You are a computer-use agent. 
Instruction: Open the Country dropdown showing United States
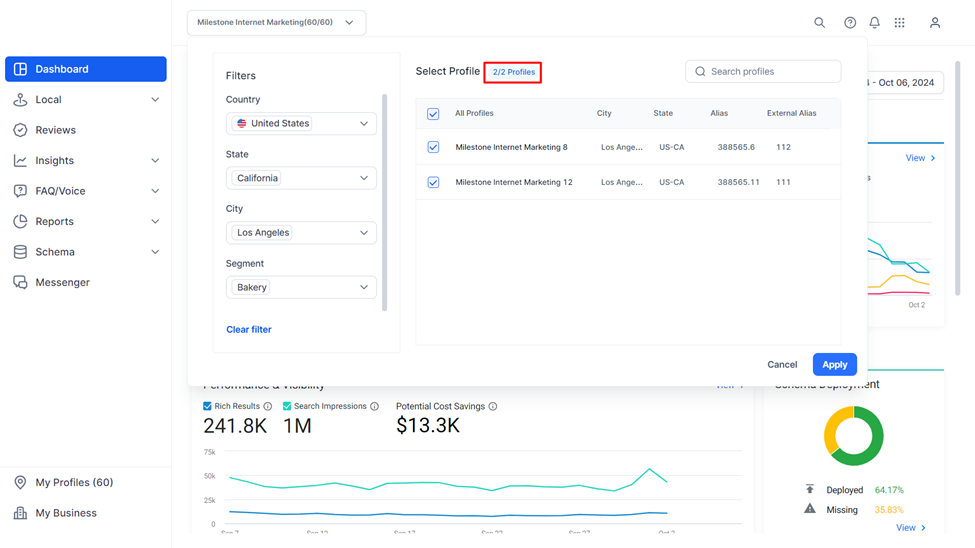pos(301,123)
